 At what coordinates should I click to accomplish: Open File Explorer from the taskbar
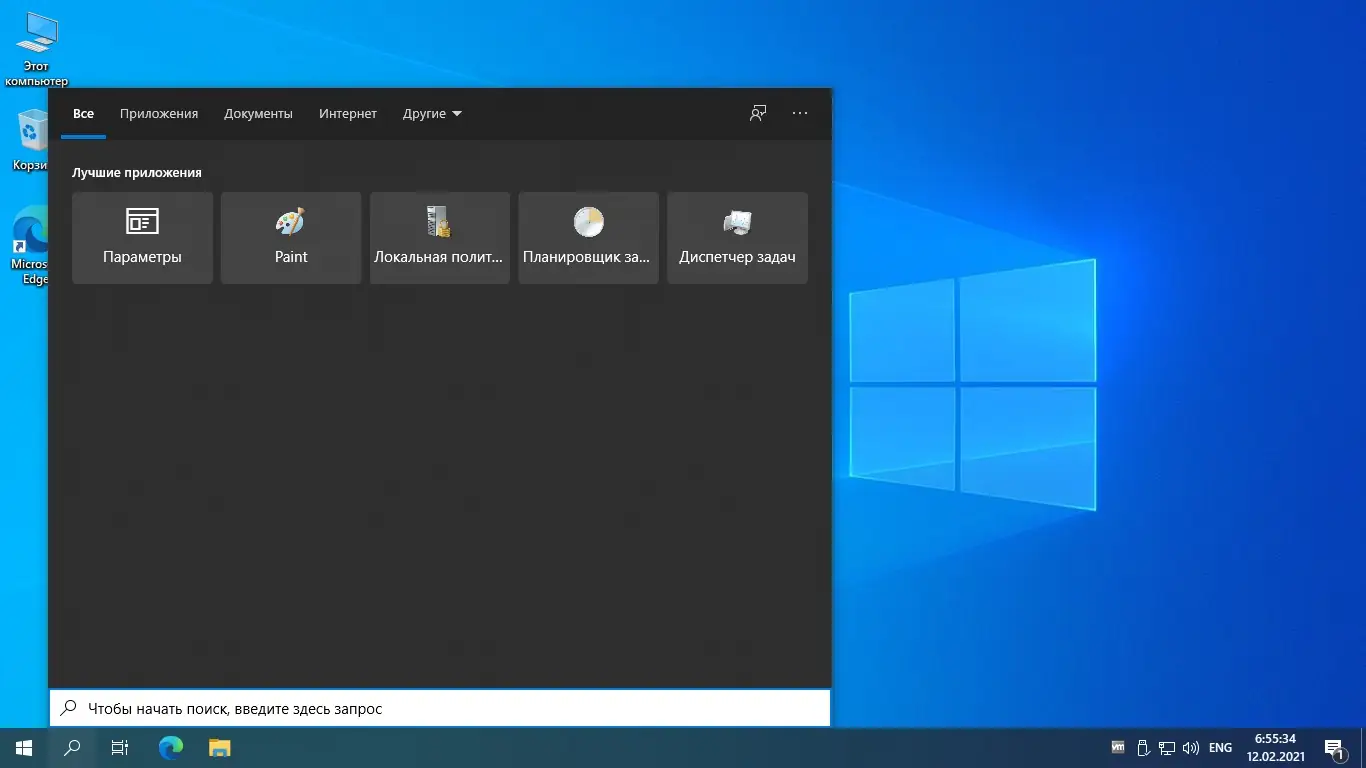219,748
